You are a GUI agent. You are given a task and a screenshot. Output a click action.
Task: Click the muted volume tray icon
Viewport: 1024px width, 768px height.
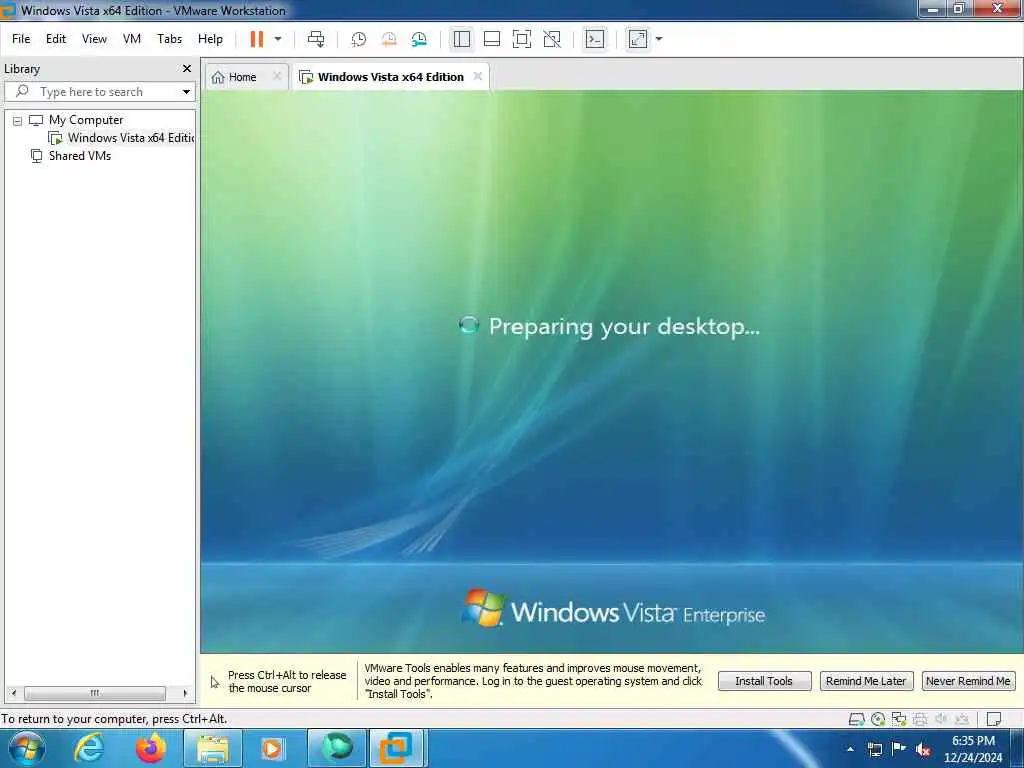pos(923,750)
